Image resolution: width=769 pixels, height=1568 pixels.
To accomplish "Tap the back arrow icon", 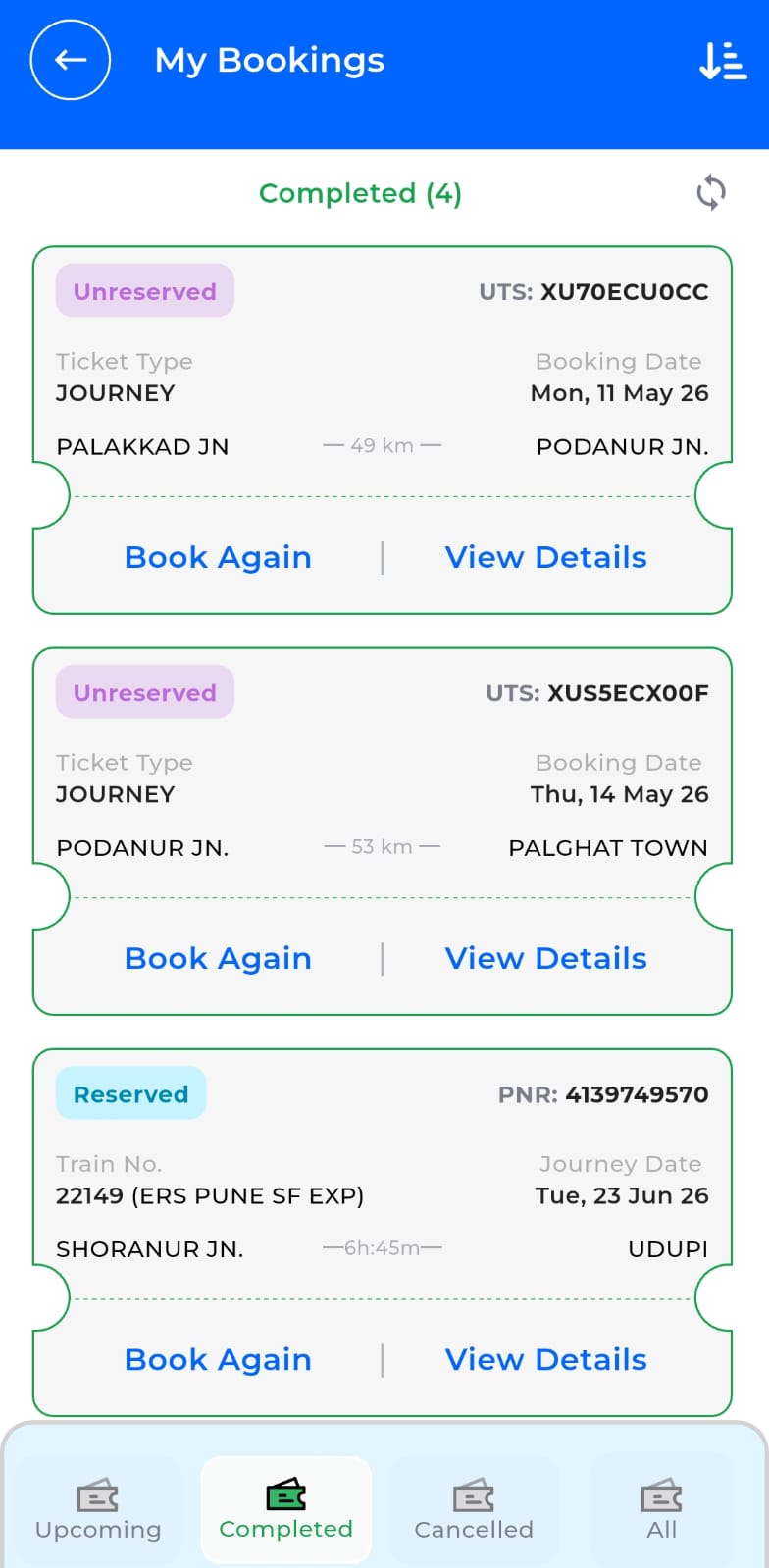I will point(71,60).
